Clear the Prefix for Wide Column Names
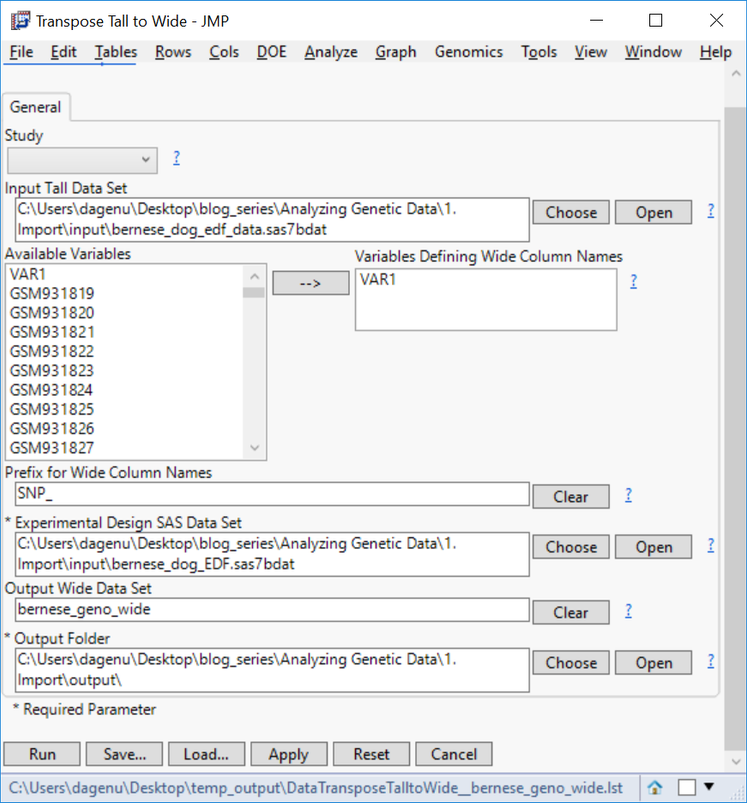This screenshot has height=803, width=747. [x=571, y=496]
